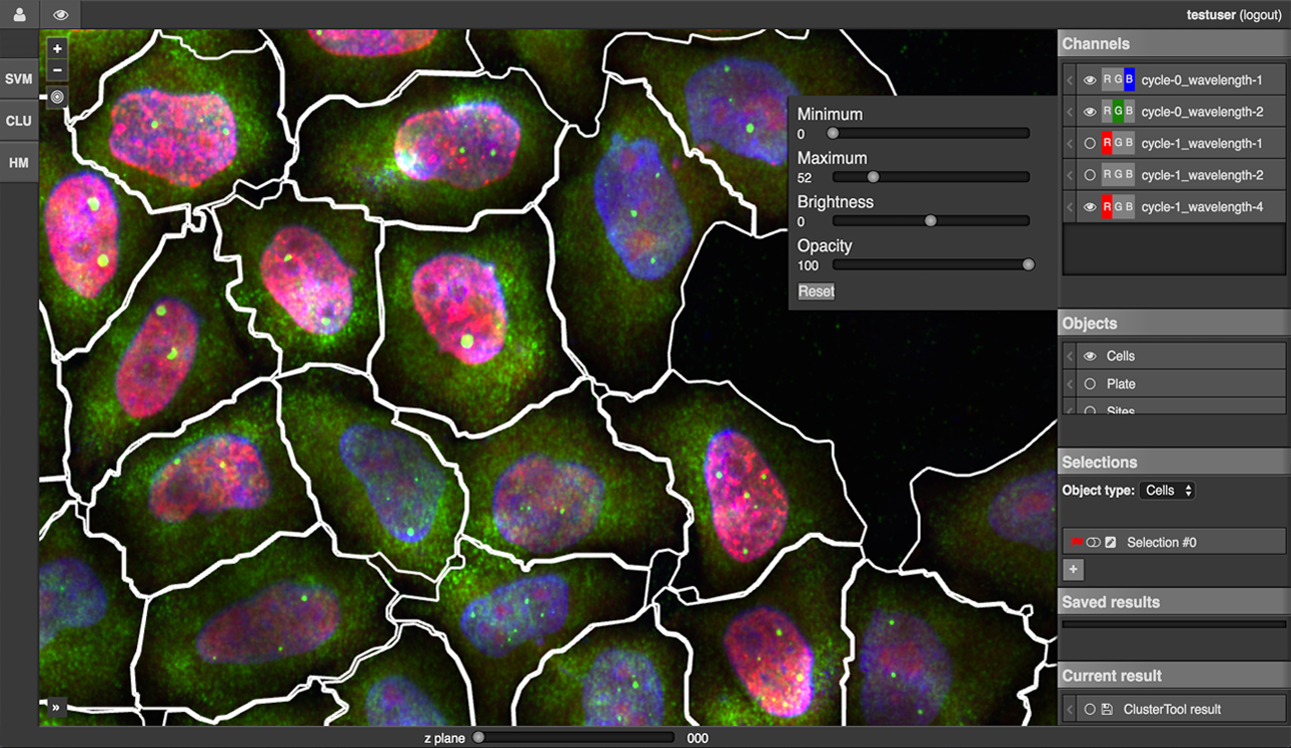Click the Maximum slider handle
This screenshot has width=1291, height=748.
873,177
